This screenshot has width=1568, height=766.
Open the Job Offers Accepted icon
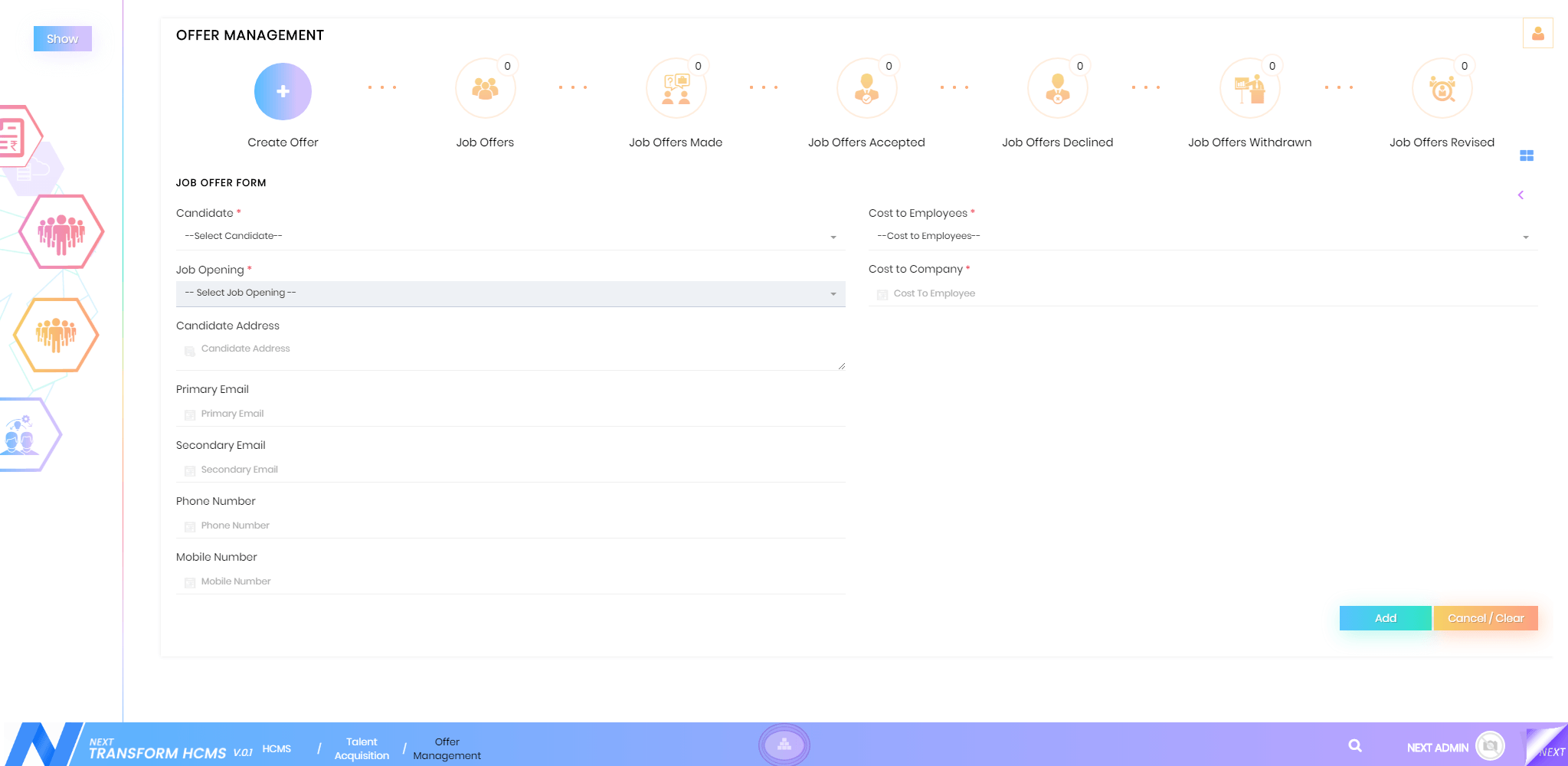(866, 90)
